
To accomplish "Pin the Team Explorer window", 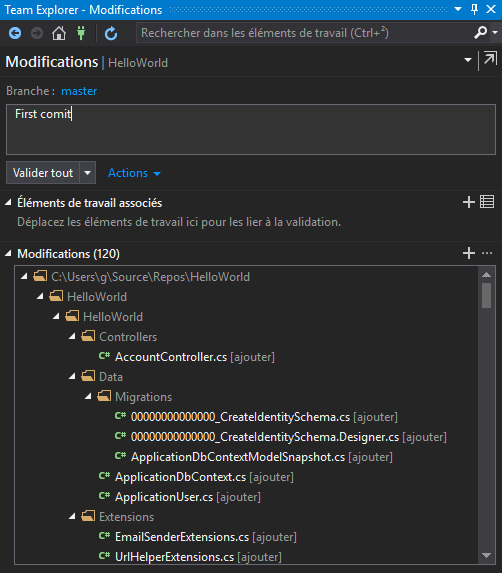I will click(x=474, y=10).
